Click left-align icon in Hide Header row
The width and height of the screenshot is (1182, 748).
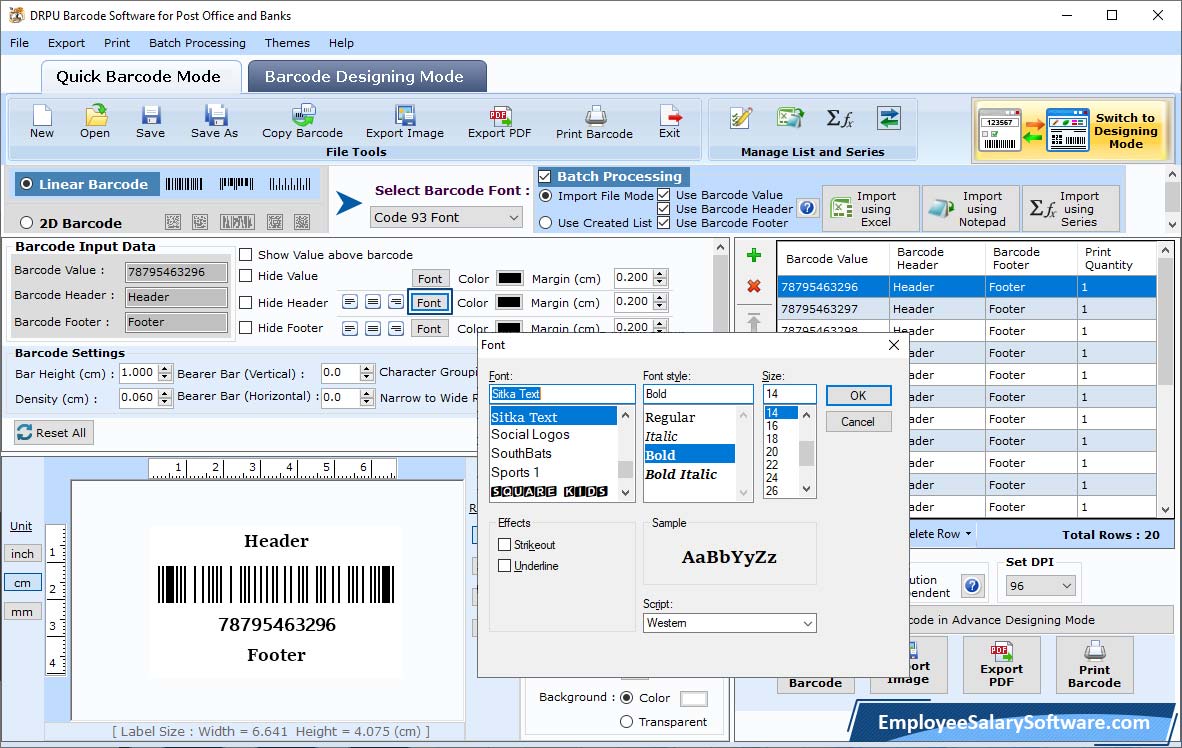pyautogui.click(x=349, y=302)
